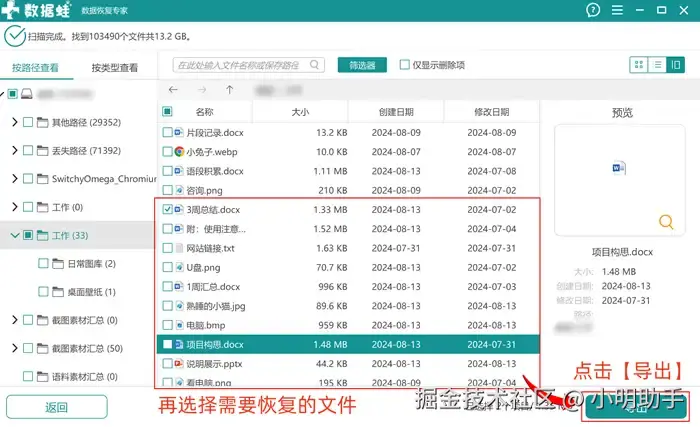
Task: Switch to 按类型查看 tab
Action: click(115, 67)
